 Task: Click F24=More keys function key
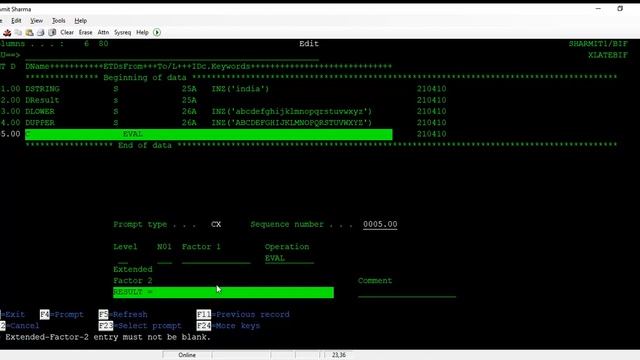coord(228,326)
